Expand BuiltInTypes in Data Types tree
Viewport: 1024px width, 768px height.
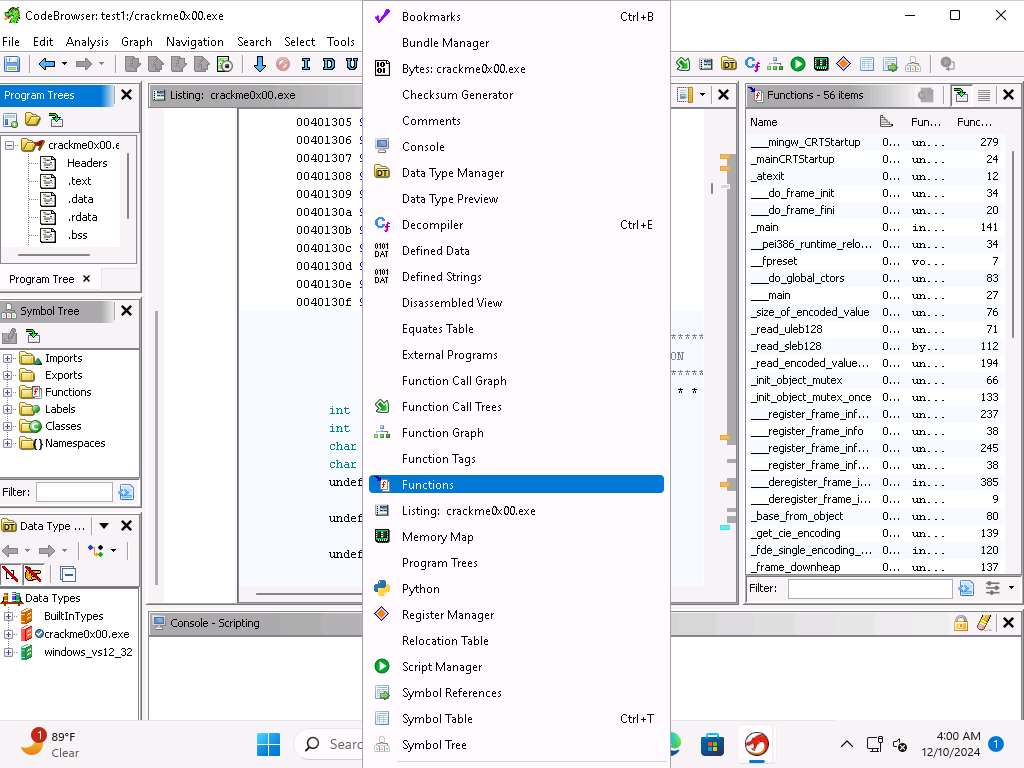pyautogui.click(x=8, y=616)
